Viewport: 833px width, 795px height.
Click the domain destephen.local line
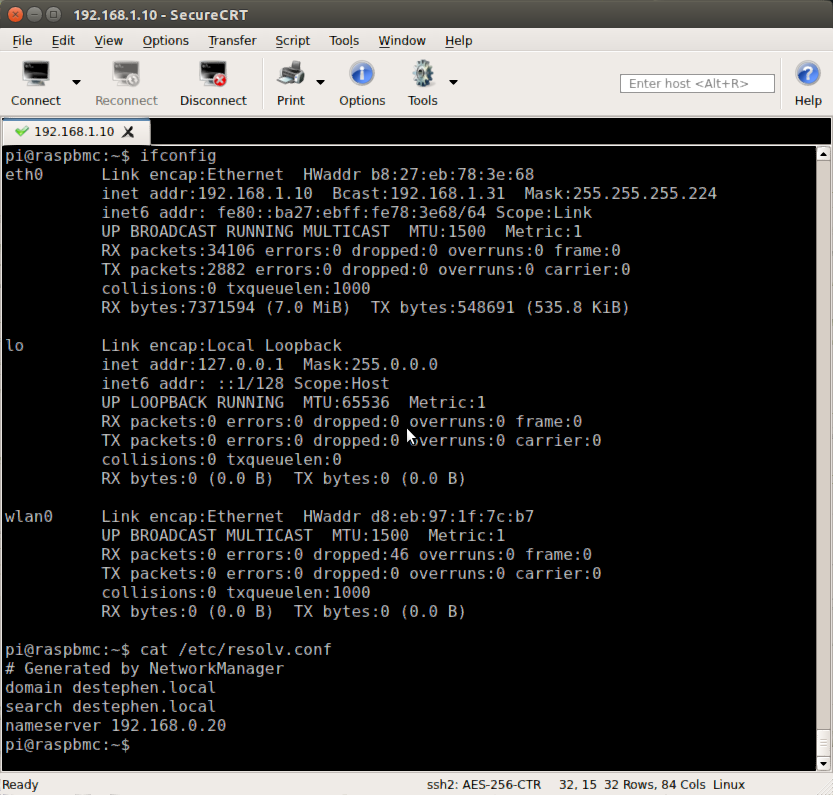tap(110, 688)
